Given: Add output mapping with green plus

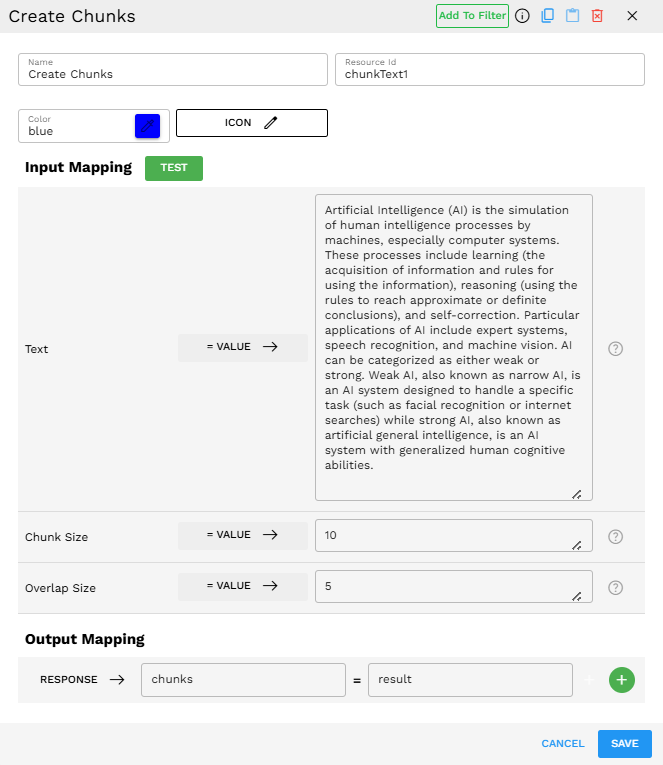Looking at the screenshot, I should click(x=621, y=680).
